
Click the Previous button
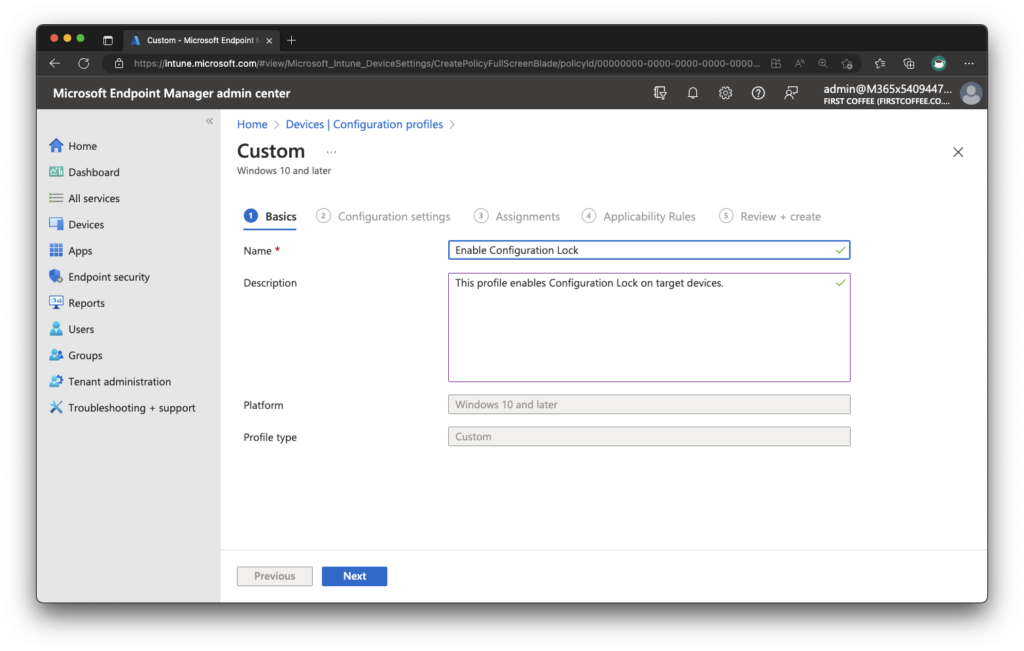274,576
